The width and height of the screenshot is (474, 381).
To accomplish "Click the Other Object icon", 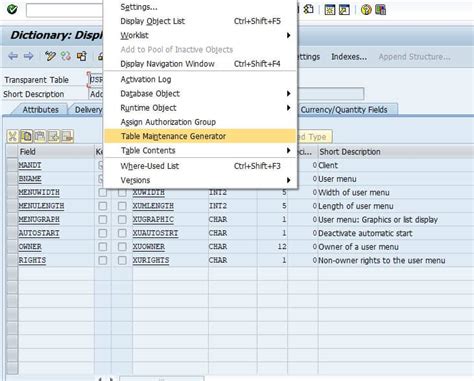I will [x=82, y=56].
